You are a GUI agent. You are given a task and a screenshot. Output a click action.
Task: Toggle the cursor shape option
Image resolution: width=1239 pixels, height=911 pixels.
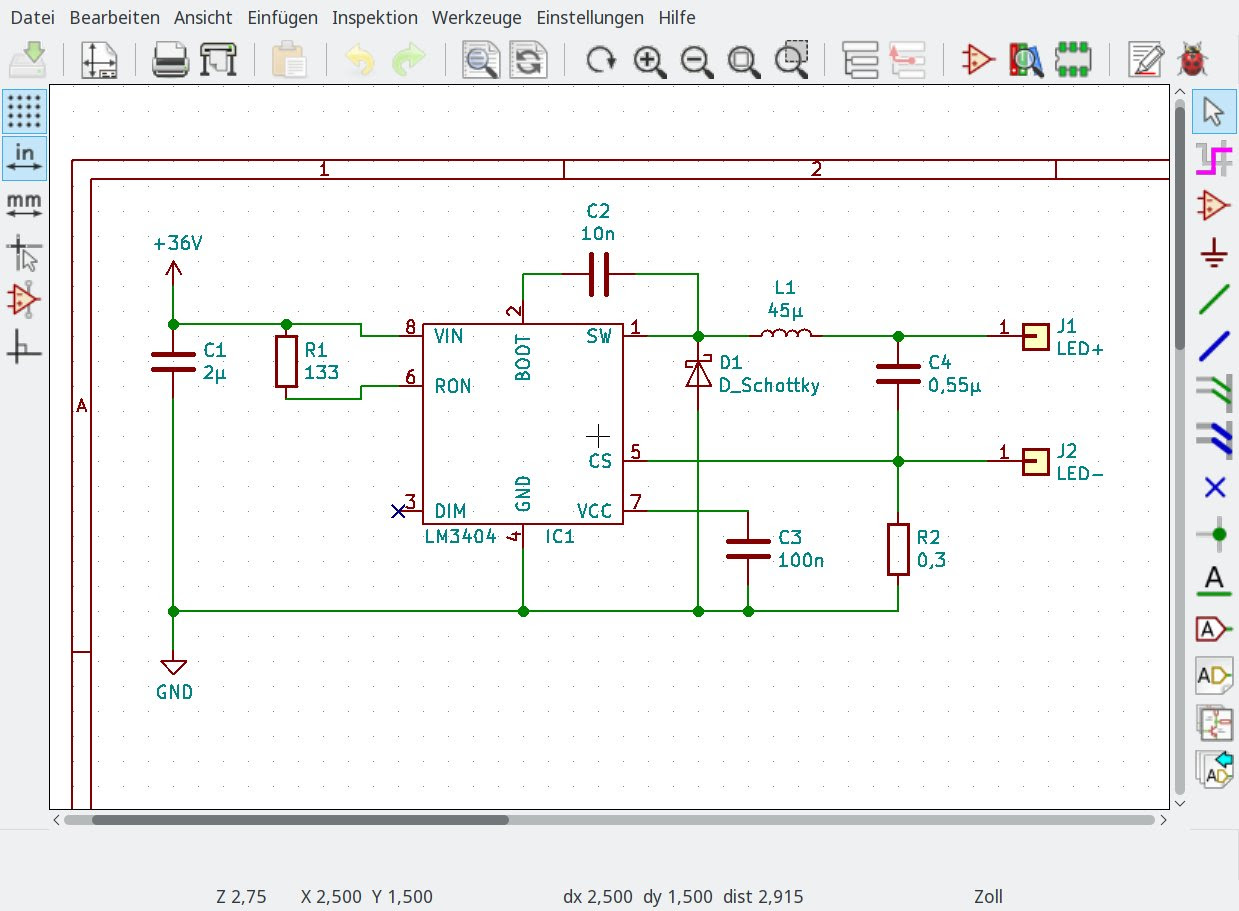point(24,252)
